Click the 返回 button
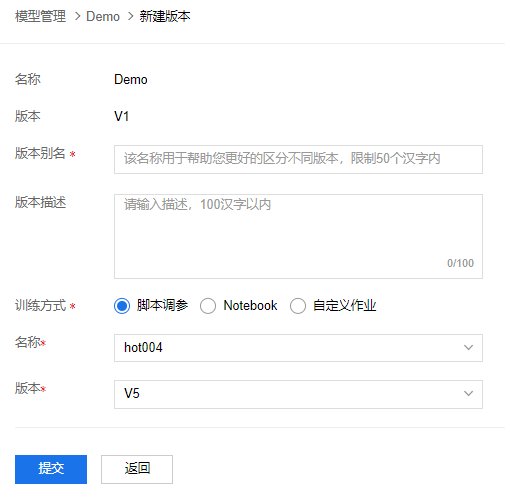Image resolution: width=505 pixels, height=496 pixels. (137, 469)
